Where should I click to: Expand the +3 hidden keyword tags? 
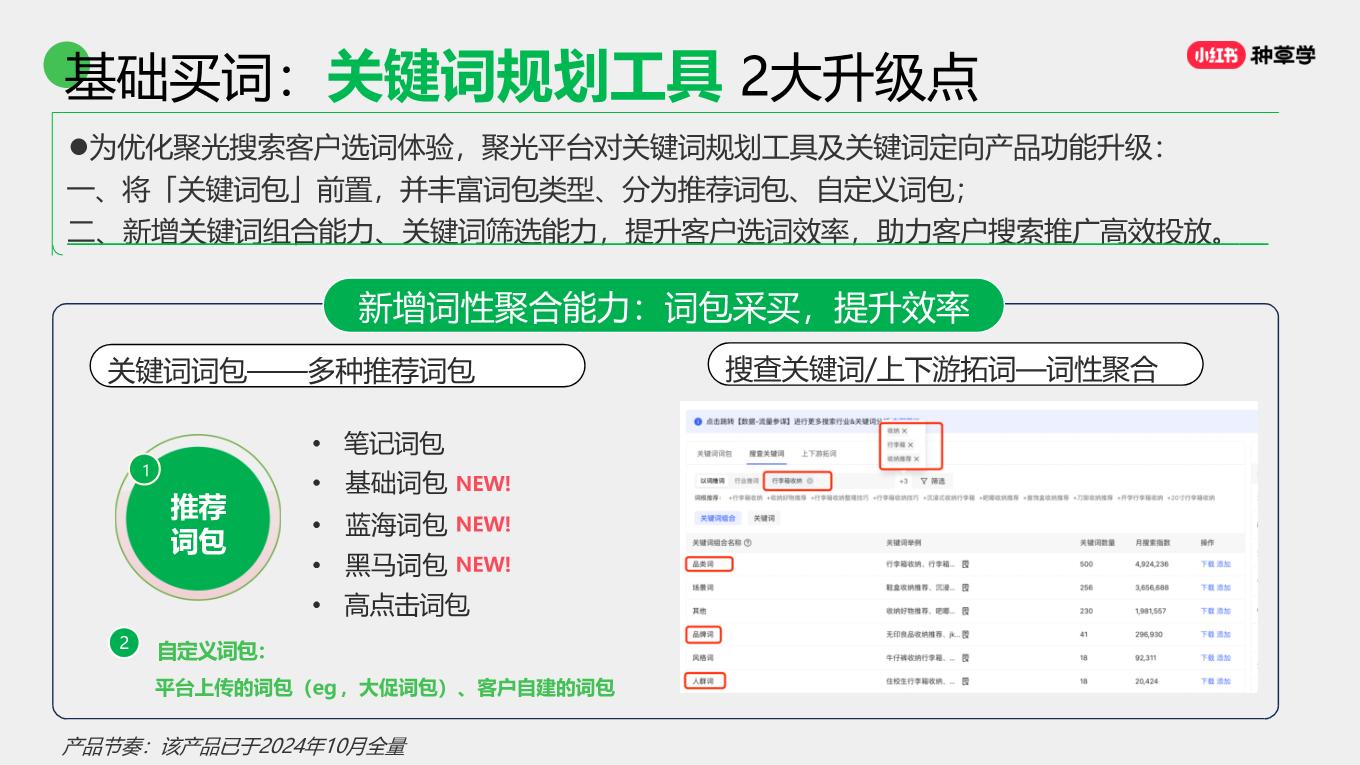point(903,481)
